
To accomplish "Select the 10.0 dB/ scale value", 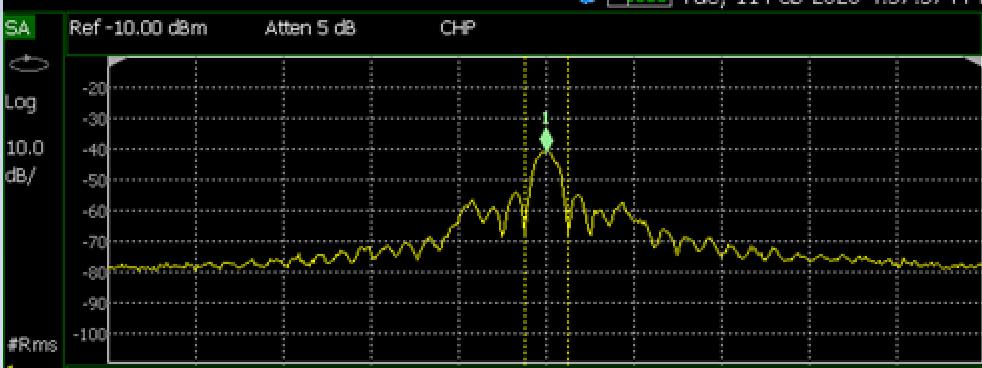I will [x=24, y=161].
